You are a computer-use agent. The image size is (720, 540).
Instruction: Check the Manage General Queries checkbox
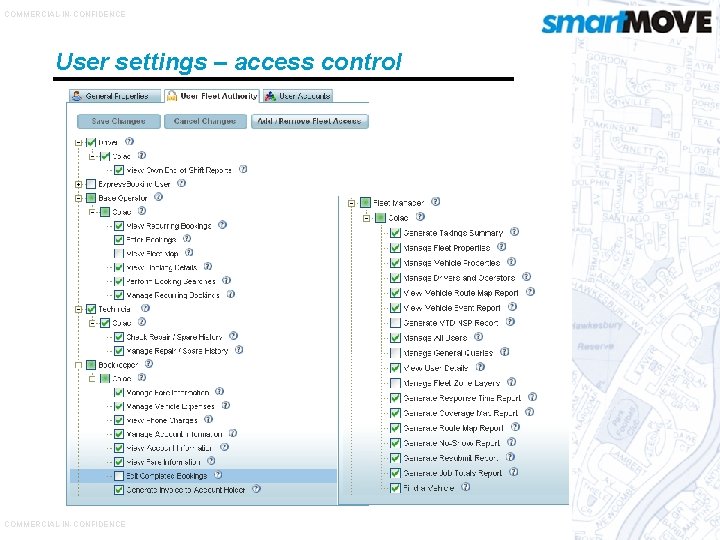395,353
